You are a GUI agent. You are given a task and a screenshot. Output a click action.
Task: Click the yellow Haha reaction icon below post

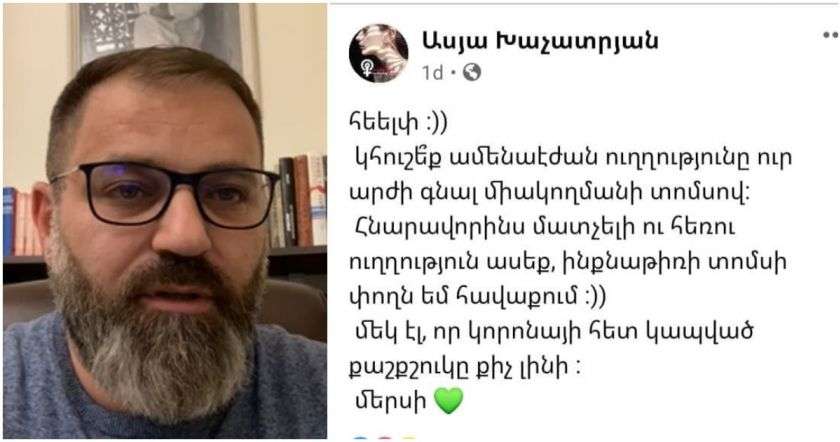tap(408, 439)
